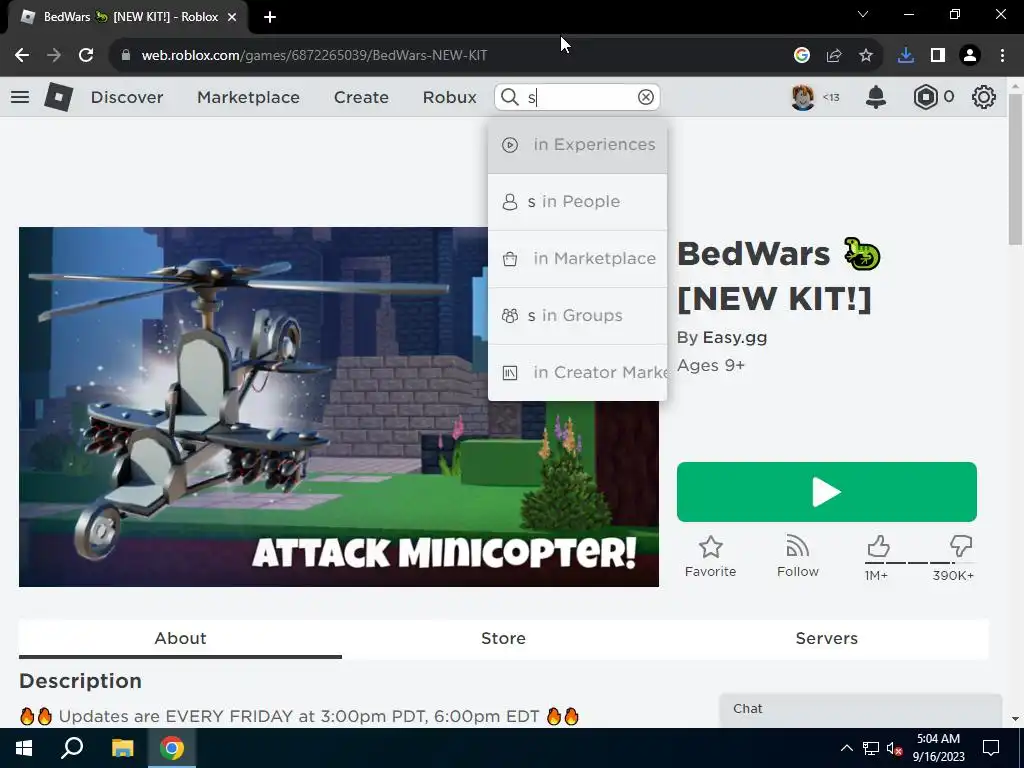1024x768 pixels.
Task: Open the notifications bell
Action: click(x=876, y=97)
